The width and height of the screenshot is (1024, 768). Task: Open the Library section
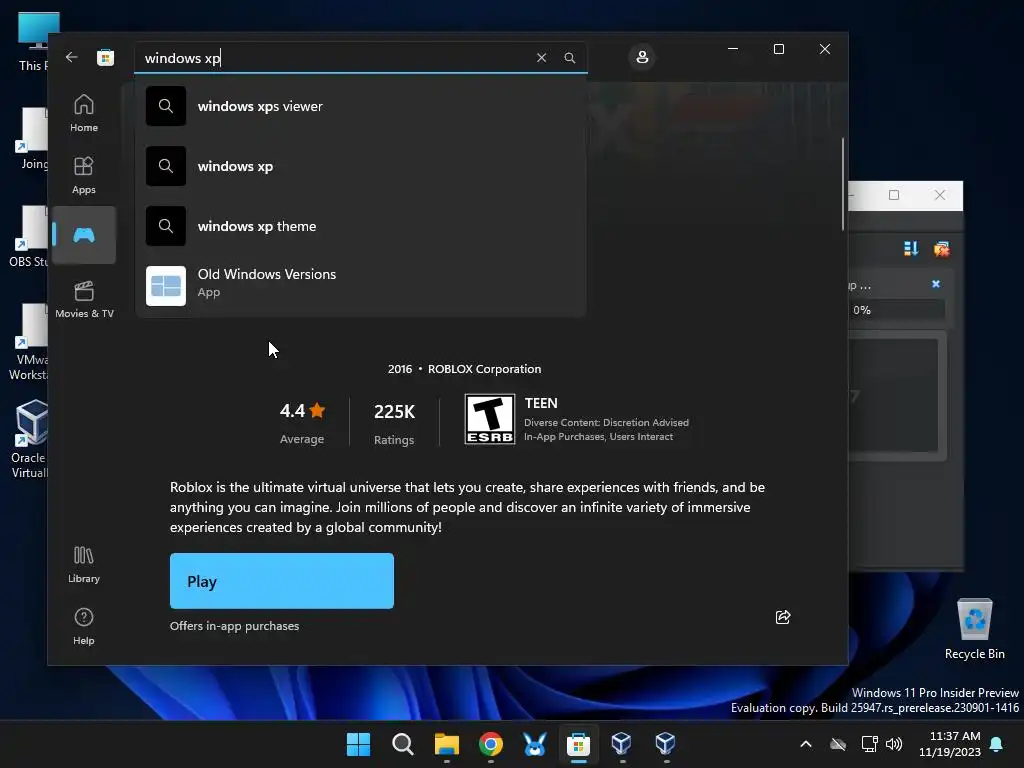84,564
